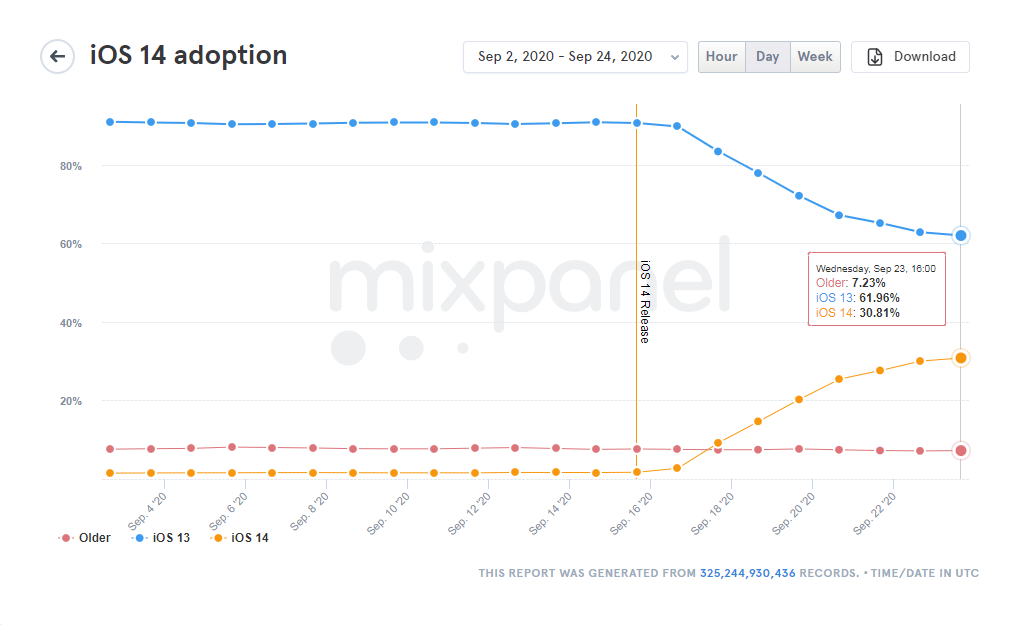
Task: Switch to Week granularity
Action: (x=815, y=57)
